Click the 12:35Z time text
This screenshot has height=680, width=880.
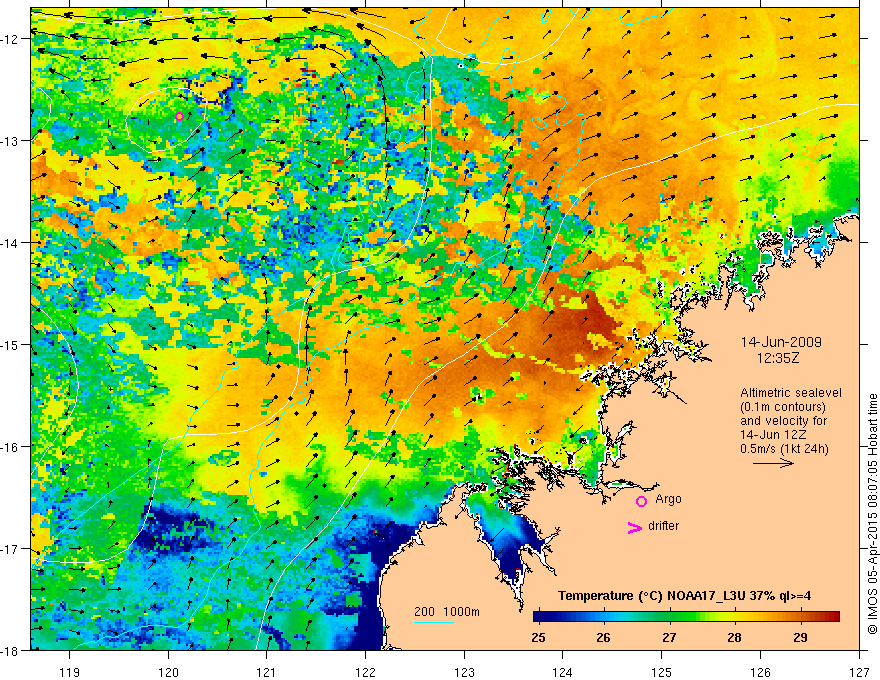click(777, 358)
